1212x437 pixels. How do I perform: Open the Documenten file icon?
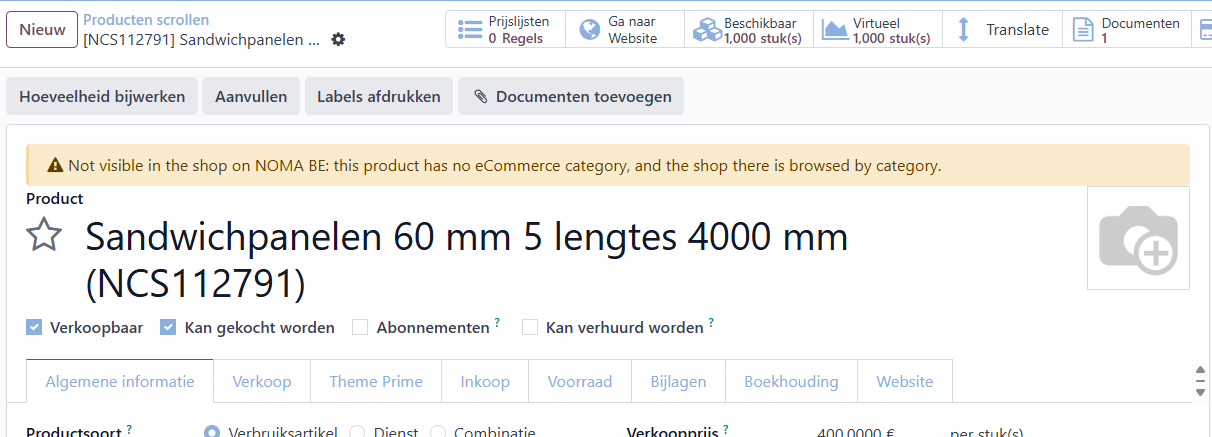(x=1083, y=30)
